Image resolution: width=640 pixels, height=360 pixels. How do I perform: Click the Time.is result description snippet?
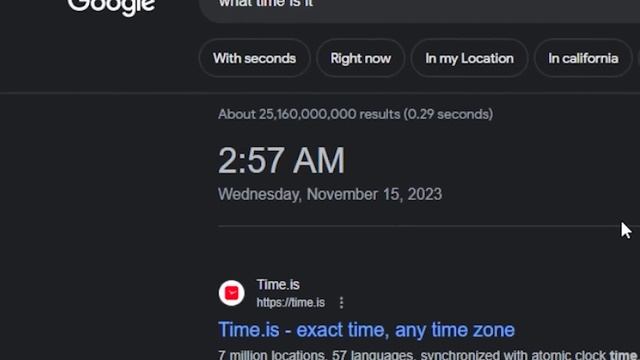[x=429, y=355]
